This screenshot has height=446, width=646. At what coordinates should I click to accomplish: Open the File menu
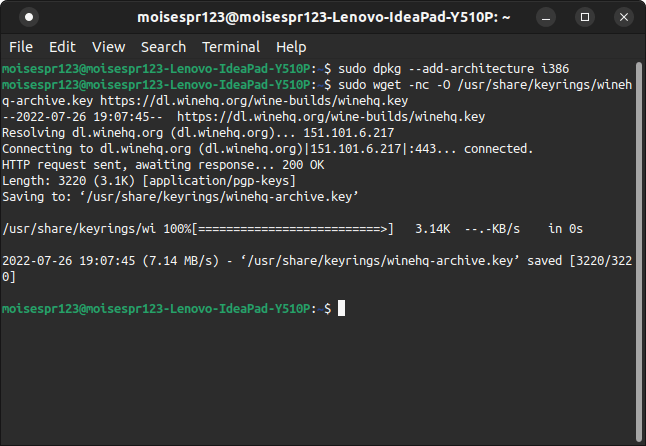point(21,47)
